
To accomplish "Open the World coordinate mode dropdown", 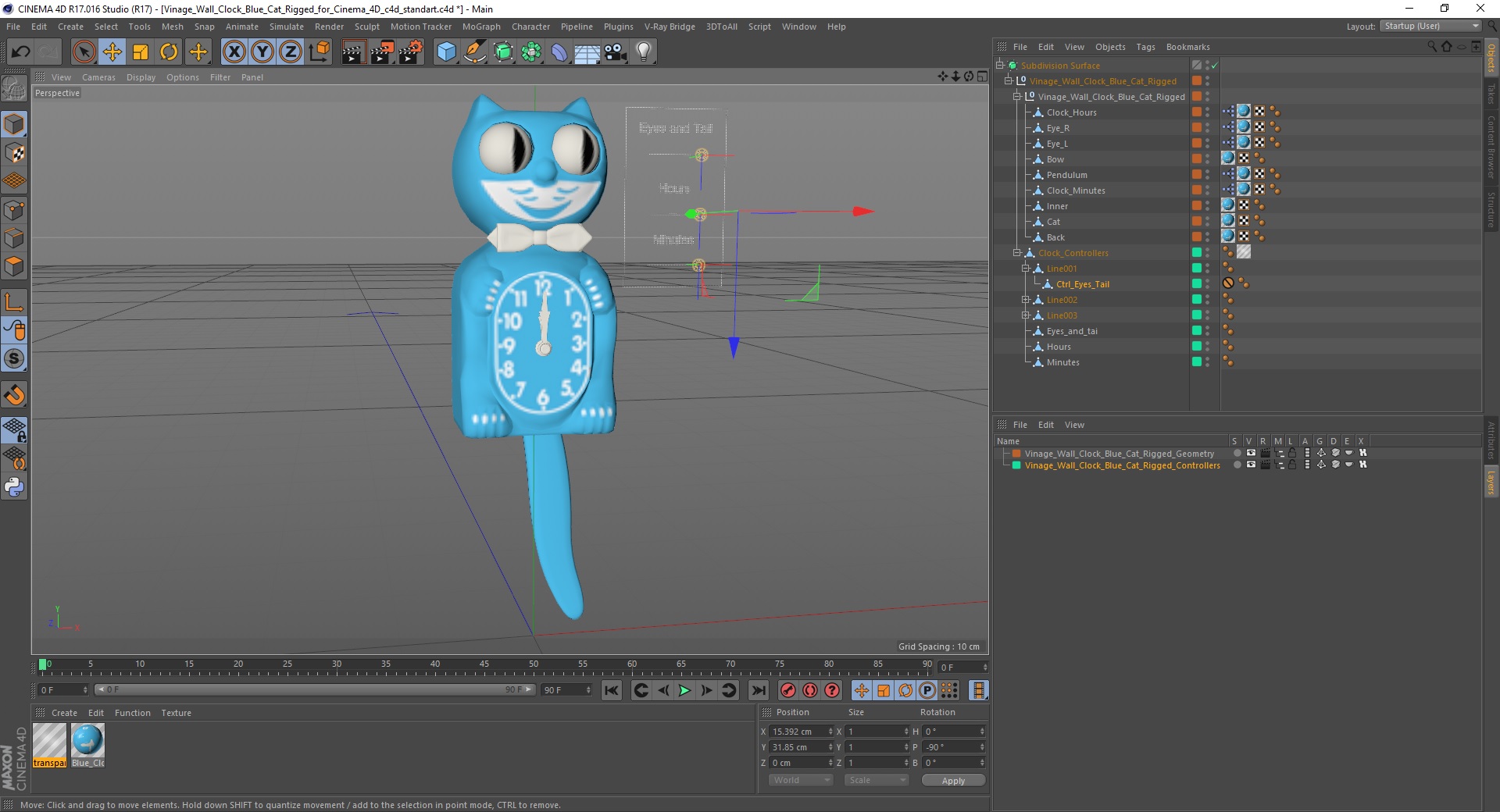I will click(801, 780).
